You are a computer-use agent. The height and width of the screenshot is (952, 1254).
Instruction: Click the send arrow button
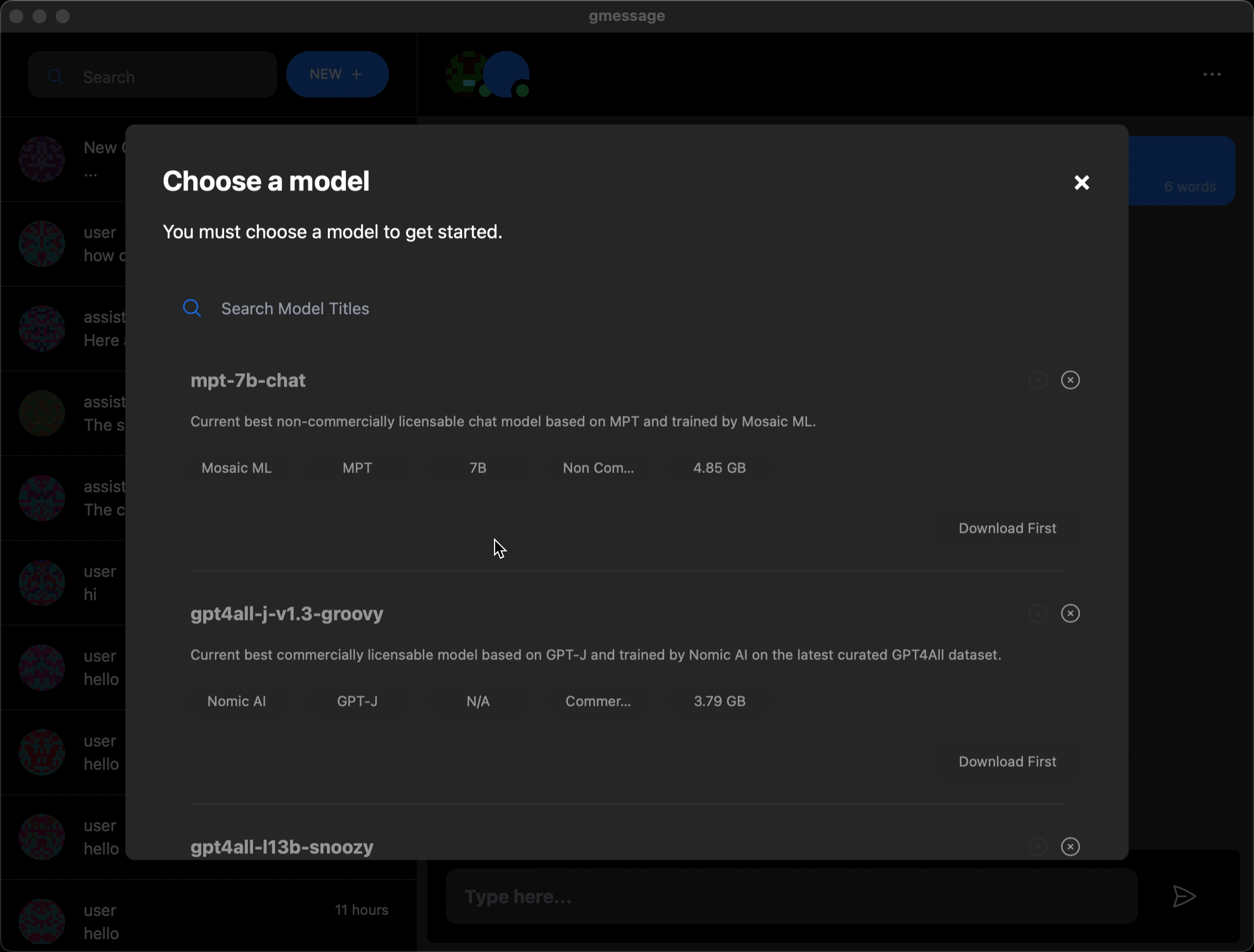click(x=1184, y=897)
